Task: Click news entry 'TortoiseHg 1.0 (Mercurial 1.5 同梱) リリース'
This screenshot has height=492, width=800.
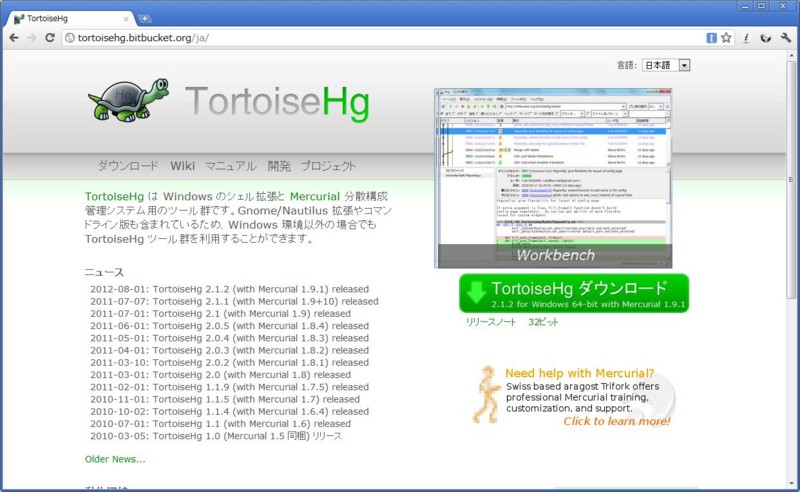Action: point(247,436)
